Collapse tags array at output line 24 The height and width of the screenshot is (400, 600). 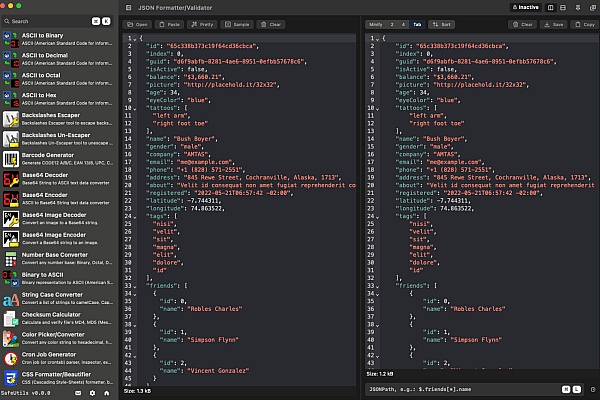pyautogui.click(x=377, y=217)
